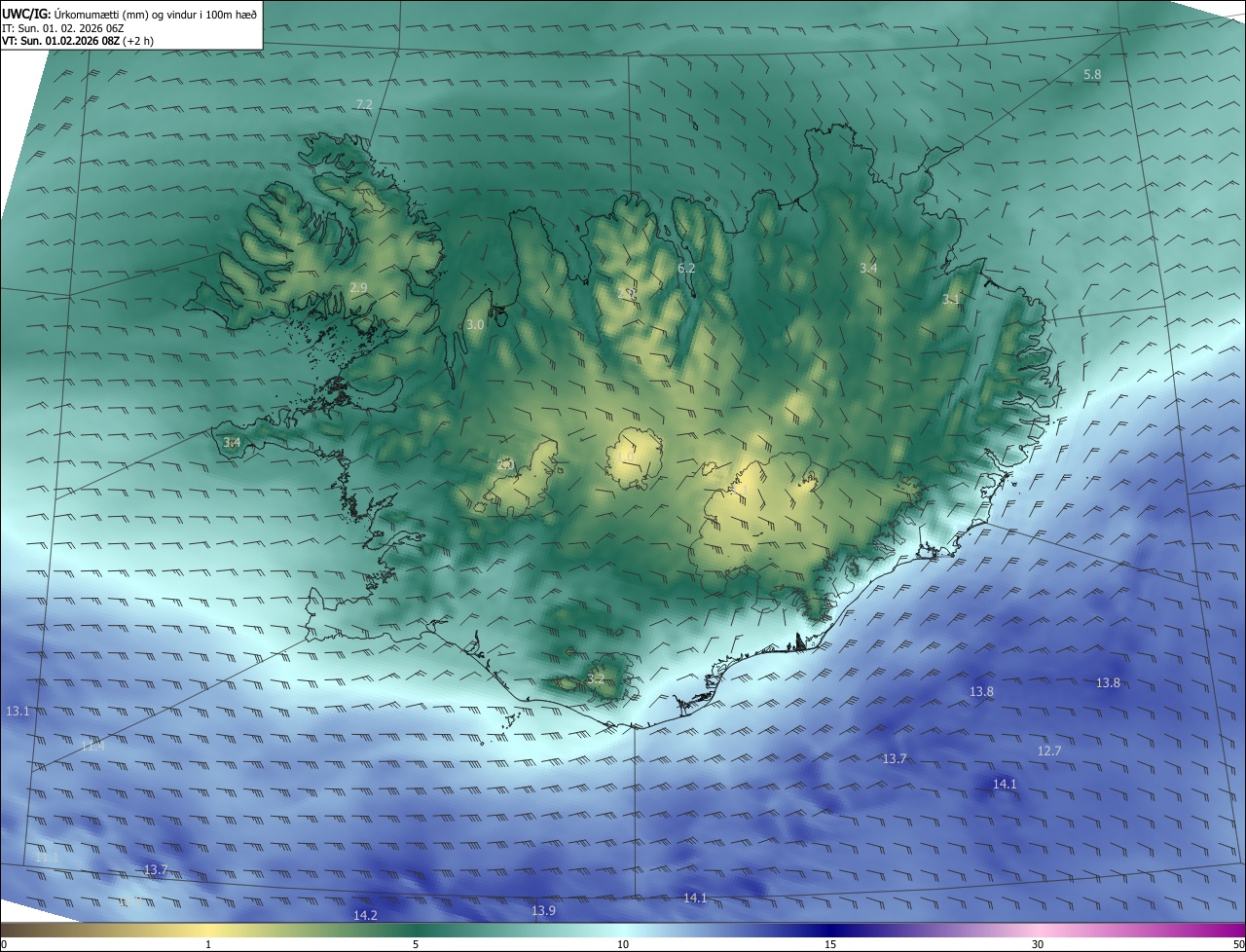Click the "0" tick on the colour scale
1246x952 pixels.
(4, 944)
